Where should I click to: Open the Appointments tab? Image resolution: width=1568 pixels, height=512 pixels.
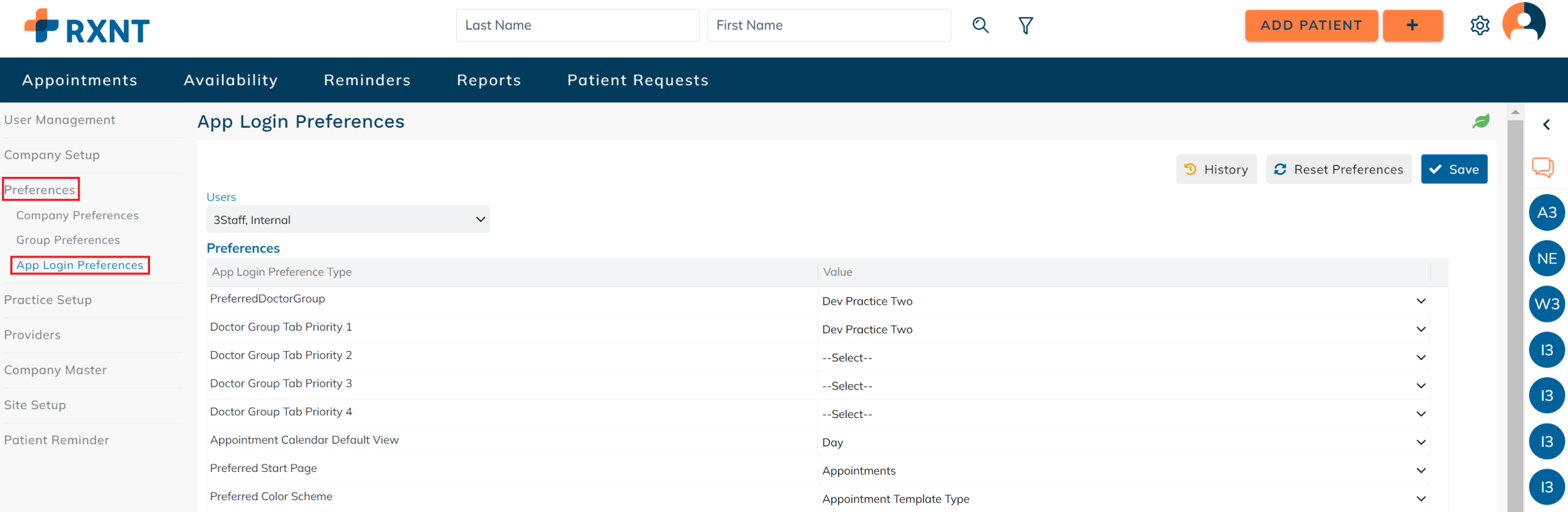pyautogui.click(x=79, y=80)
